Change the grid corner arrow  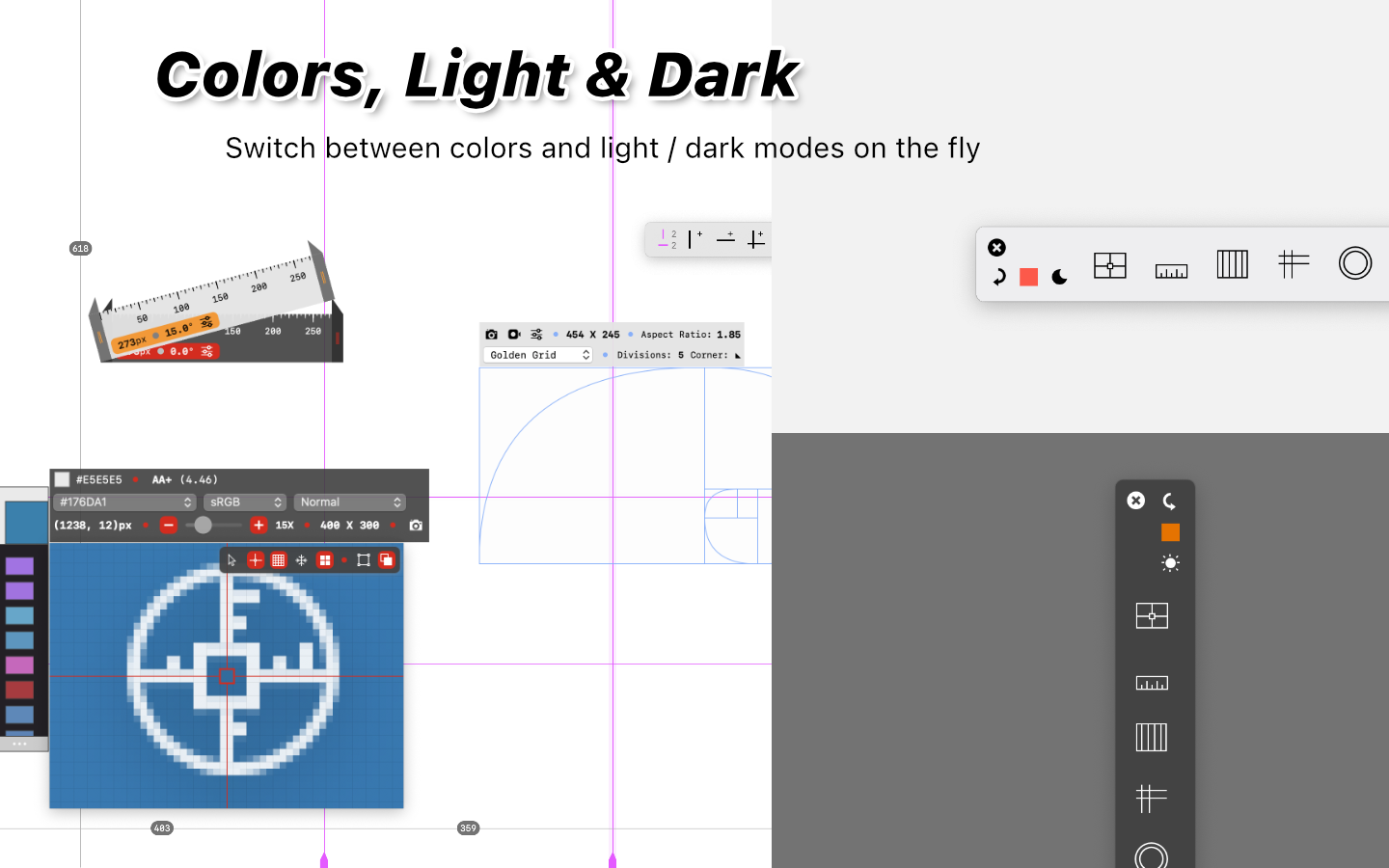[738, 356]
